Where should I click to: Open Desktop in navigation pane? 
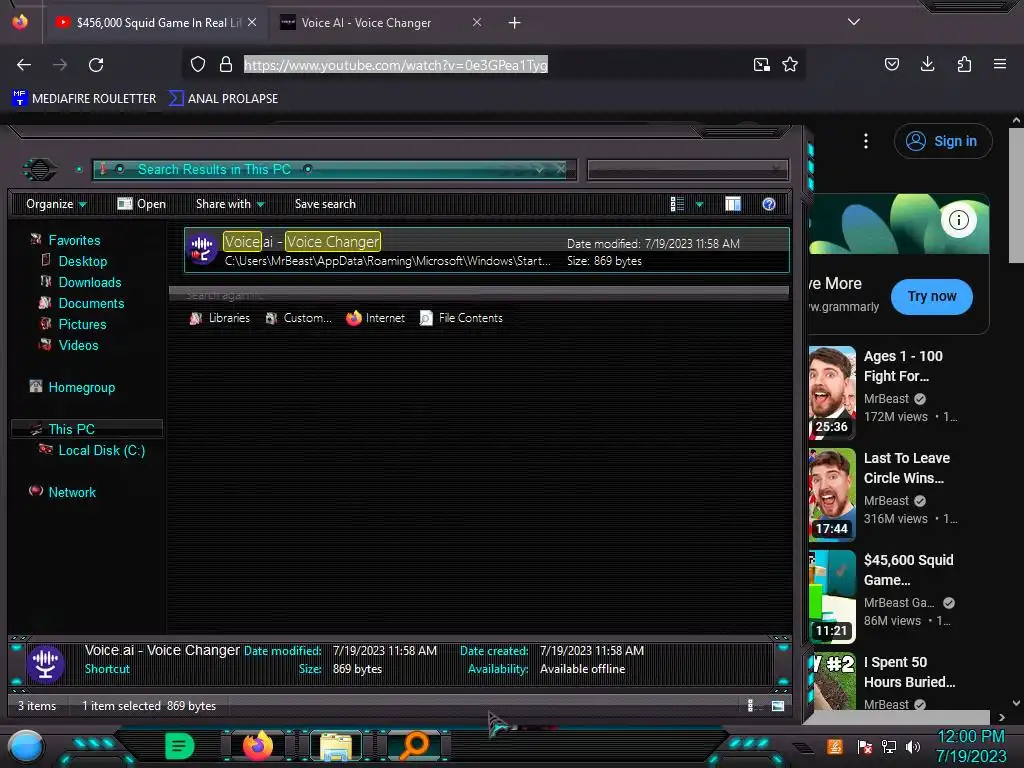(82, 261)
